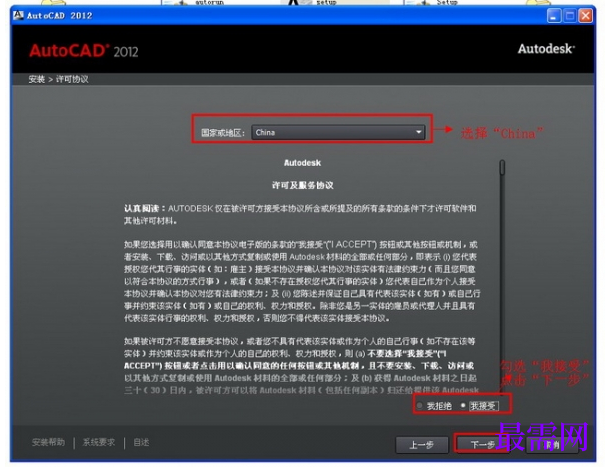Open the country or region dropdown showing China
Viewport: 607px width, 468px height.
[338, 132]
